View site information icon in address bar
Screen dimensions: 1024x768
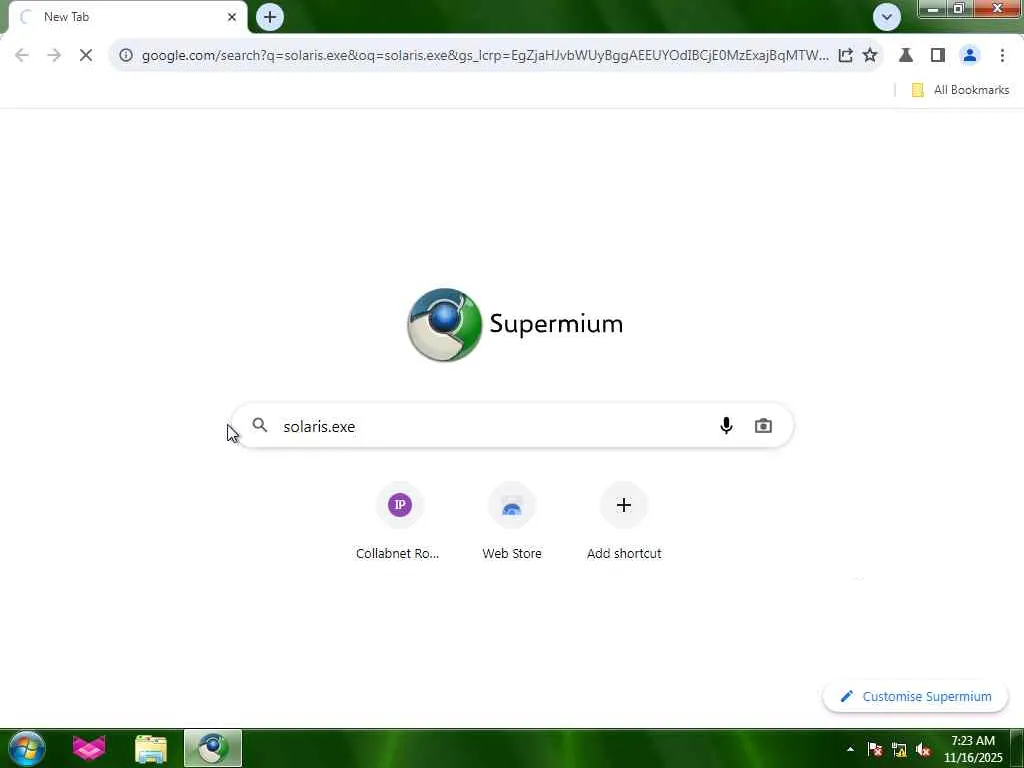tap(126, 56)
